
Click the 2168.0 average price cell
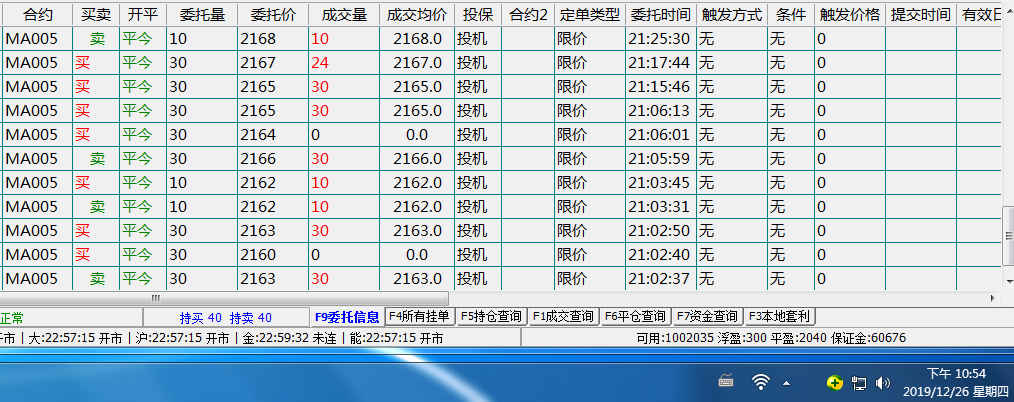pyautogui.click(x=416, y=39)
